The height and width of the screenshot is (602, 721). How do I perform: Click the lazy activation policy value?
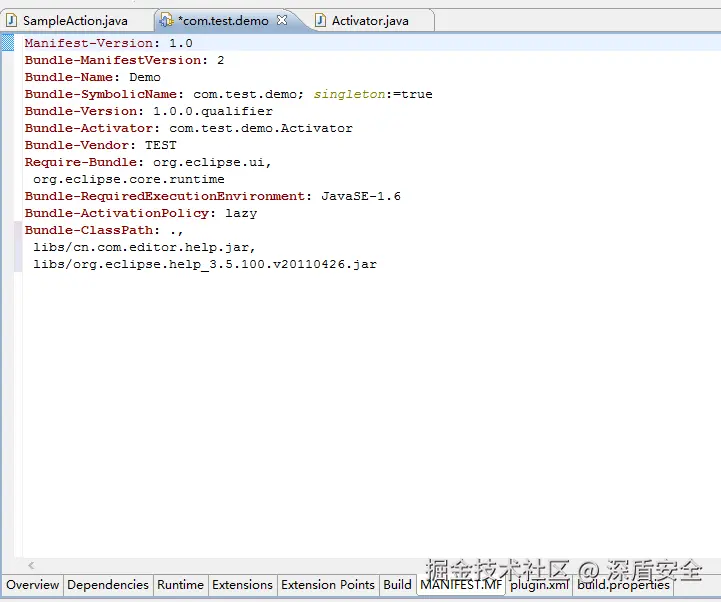241,213
